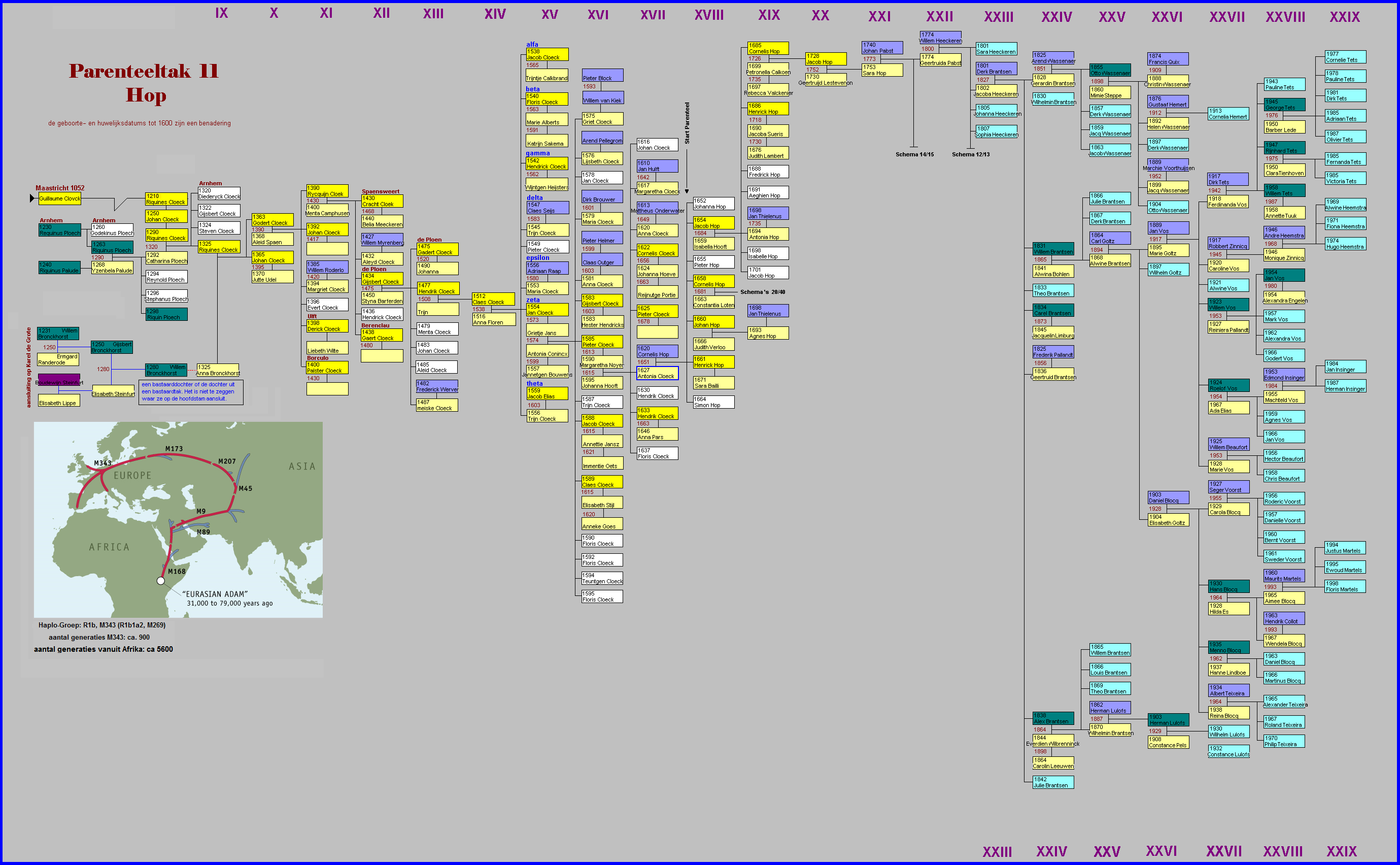Select the Schema 14/15 reference label
Screen dimensions: 1400x865
(x=914, y=154)
